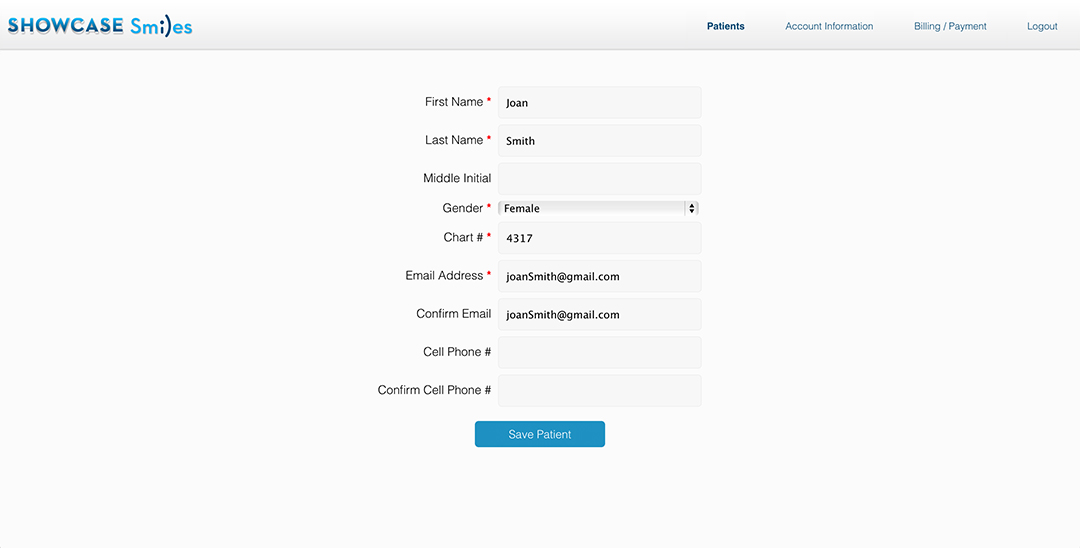
Task: Log out via the Logout link
Action: click(1042, 26)
